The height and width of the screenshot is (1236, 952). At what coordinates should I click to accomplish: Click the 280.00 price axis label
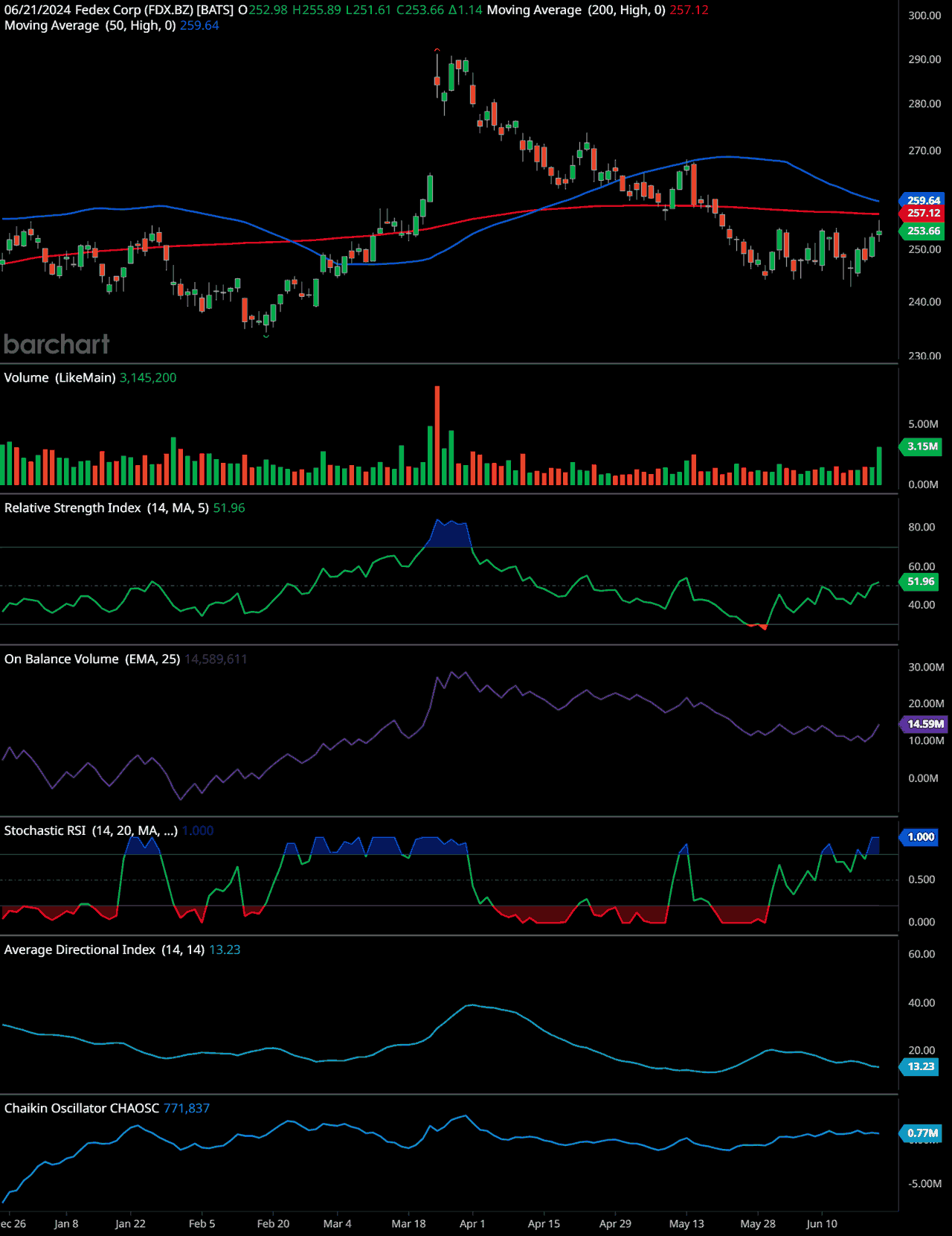coord(924,104)
